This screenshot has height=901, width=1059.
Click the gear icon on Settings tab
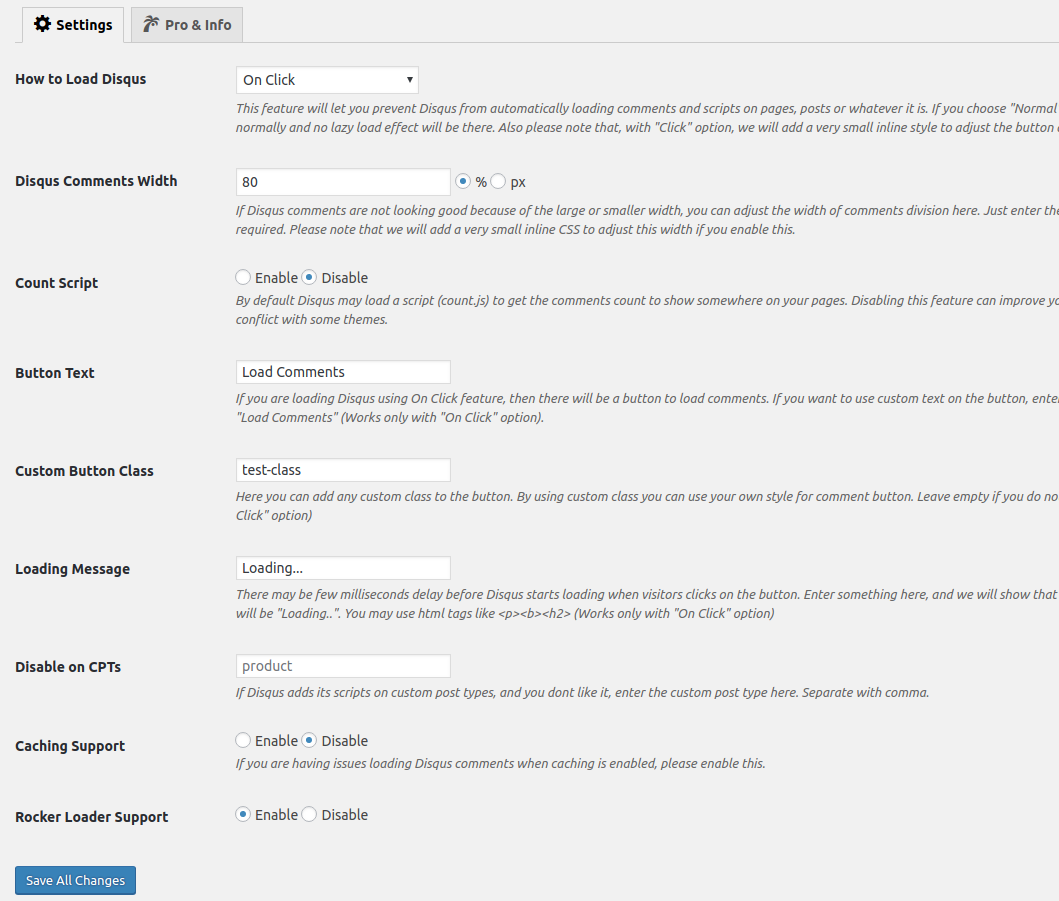(42, 24)
